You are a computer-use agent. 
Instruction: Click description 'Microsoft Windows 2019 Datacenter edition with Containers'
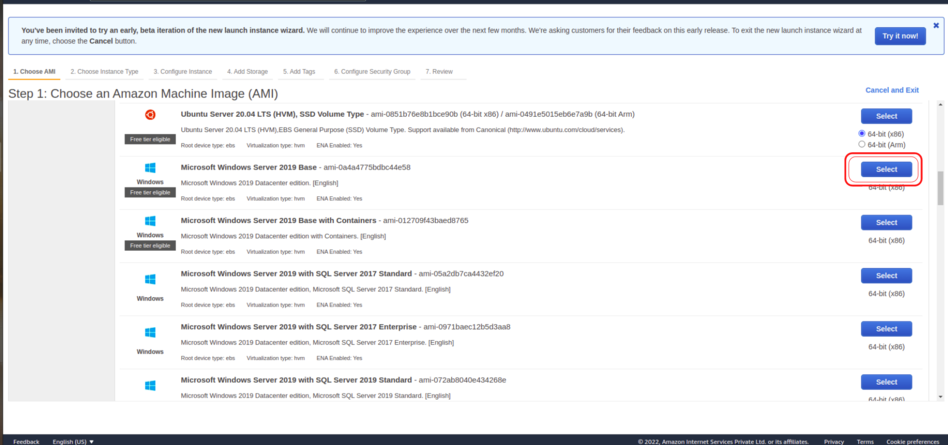pyautogui.click(x=283, y=236)
